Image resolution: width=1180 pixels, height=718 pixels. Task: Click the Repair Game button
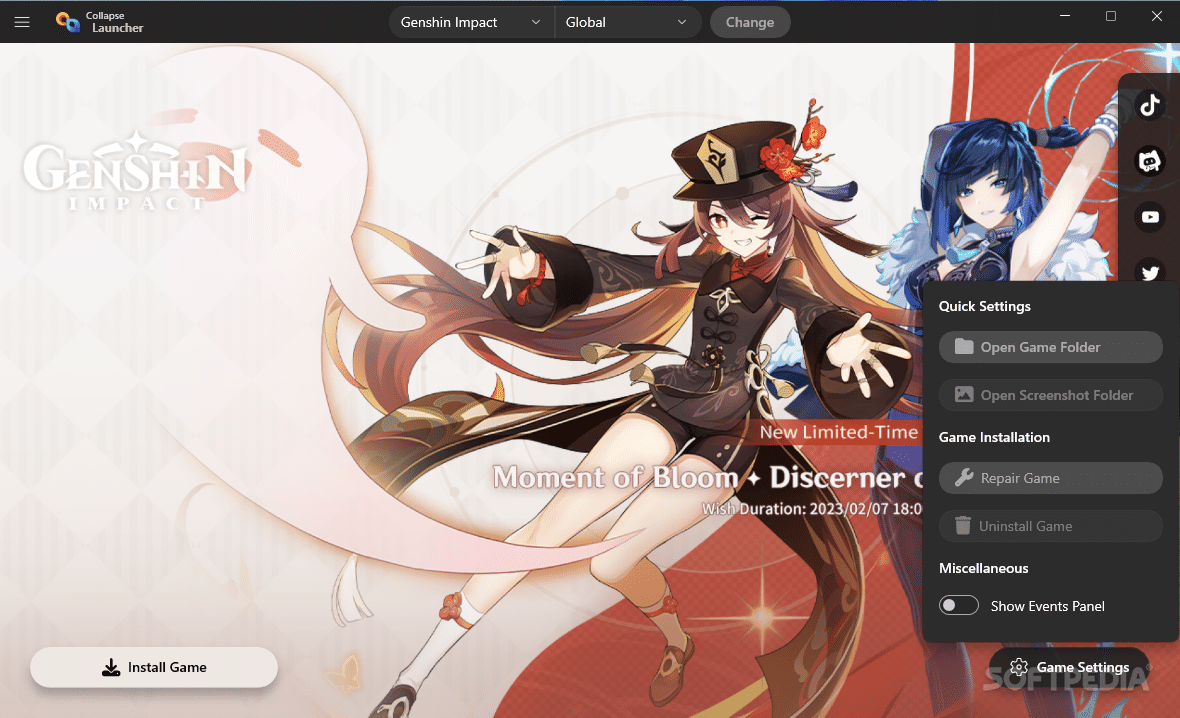pyautogui.click(x=1051, y=478)
